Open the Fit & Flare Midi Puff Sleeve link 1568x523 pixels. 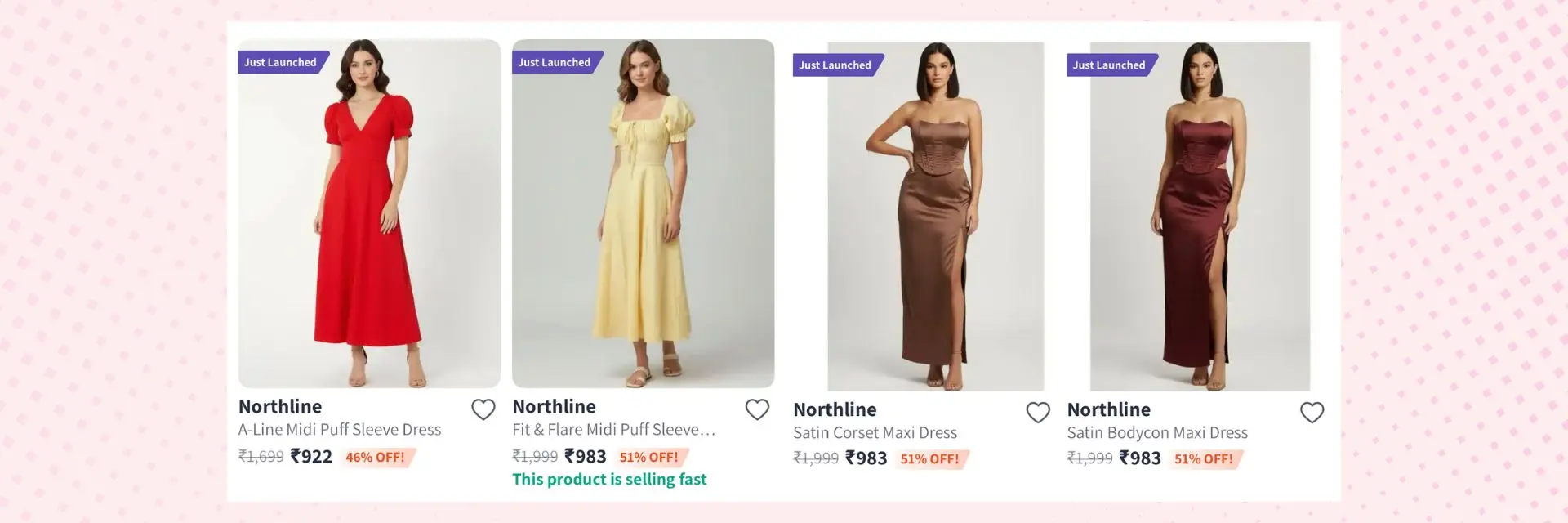tap(613, 430)
